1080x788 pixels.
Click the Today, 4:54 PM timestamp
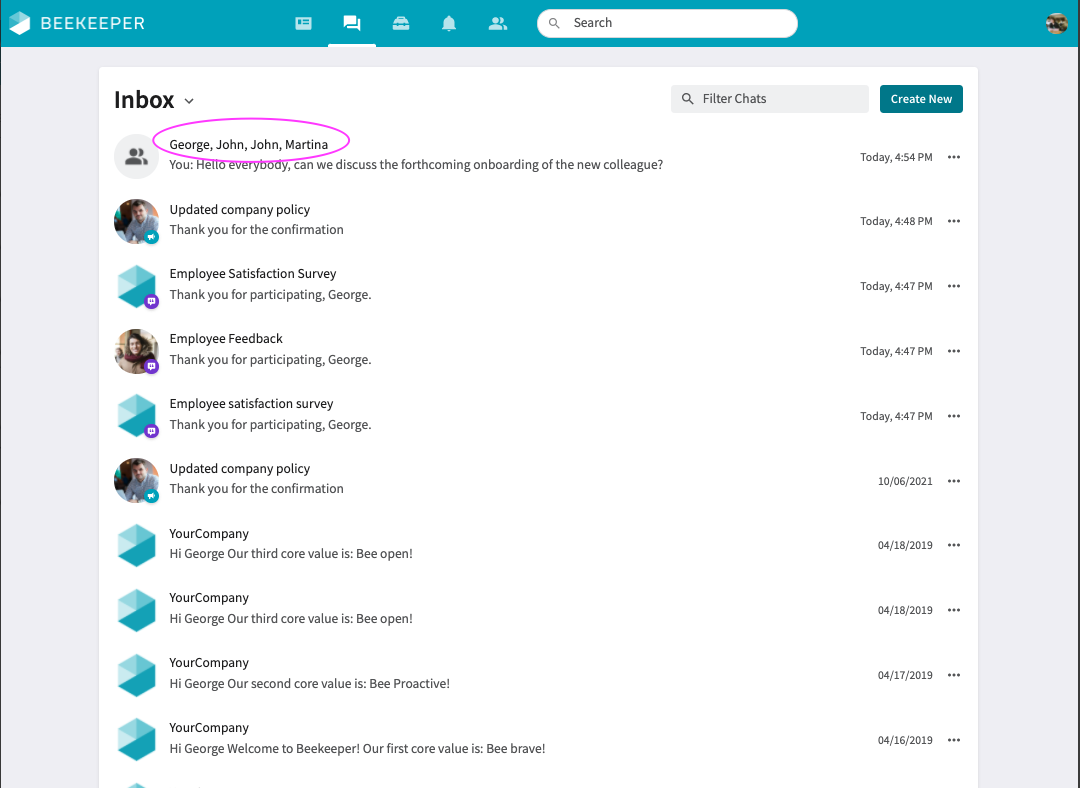tap(896, 157)
